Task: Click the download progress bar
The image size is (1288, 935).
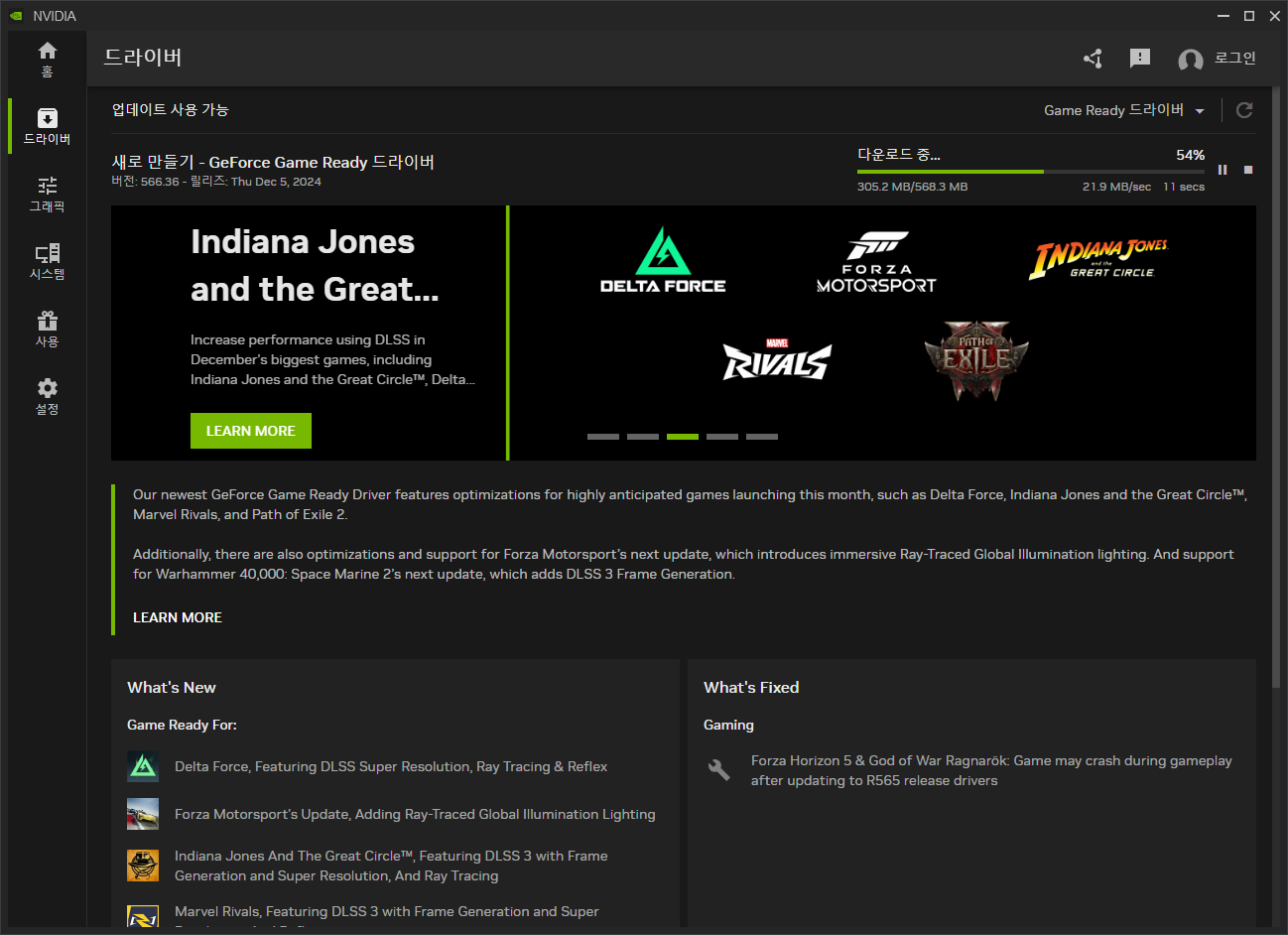Action: pyautogui.click(x=1031, y=172)
